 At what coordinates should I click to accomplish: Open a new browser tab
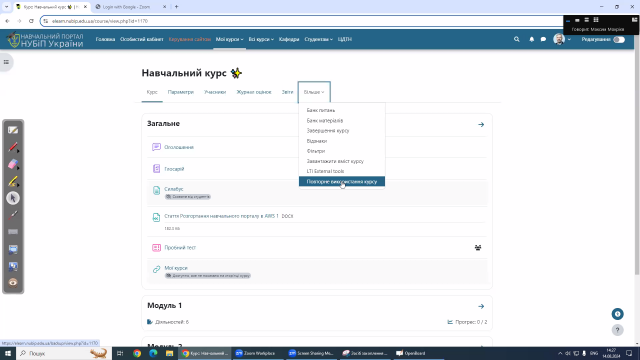tap(176, 7)
